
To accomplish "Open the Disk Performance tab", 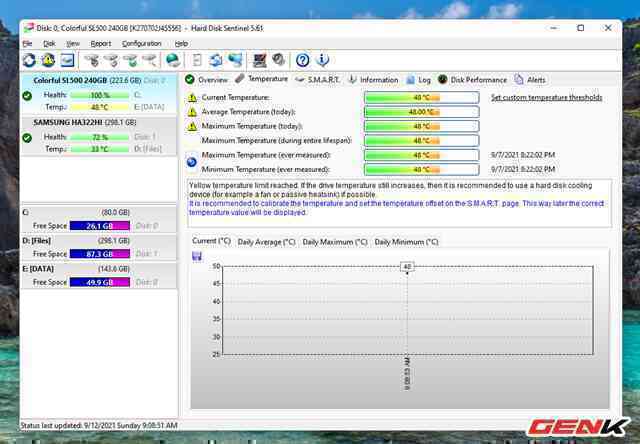I will pyautogui.click(x=472, y=80).
